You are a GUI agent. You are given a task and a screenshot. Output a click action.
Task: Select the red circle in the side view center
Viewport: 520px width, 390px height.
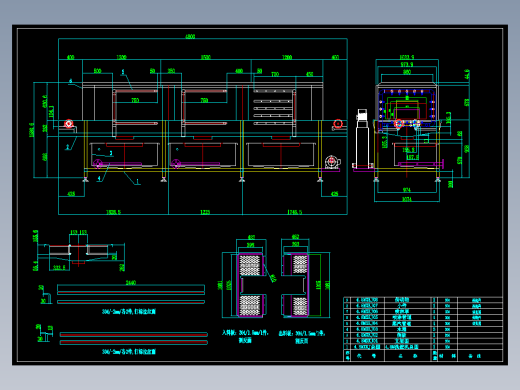(398, 124)
